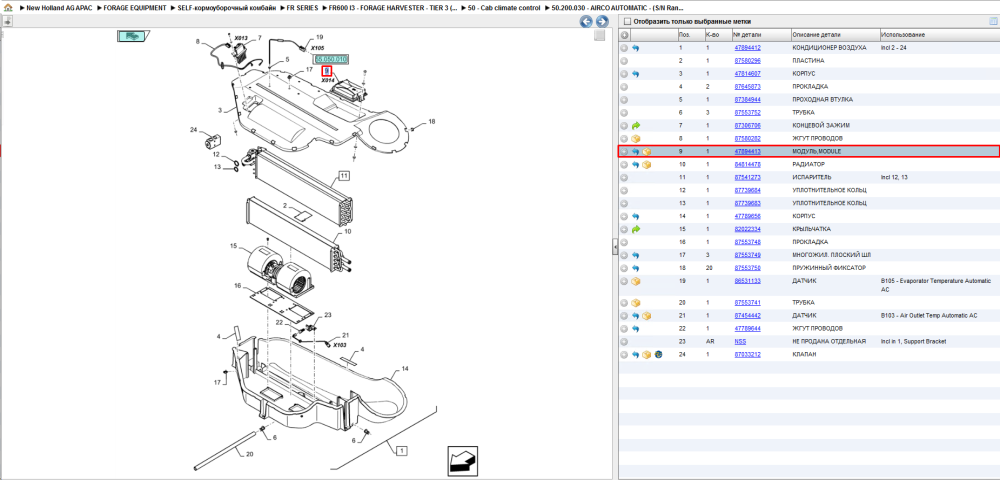Open the '50 - Cab climate control' breadcrumb
The width and height of the screenshot is (1000, 480).
[504, 8]
